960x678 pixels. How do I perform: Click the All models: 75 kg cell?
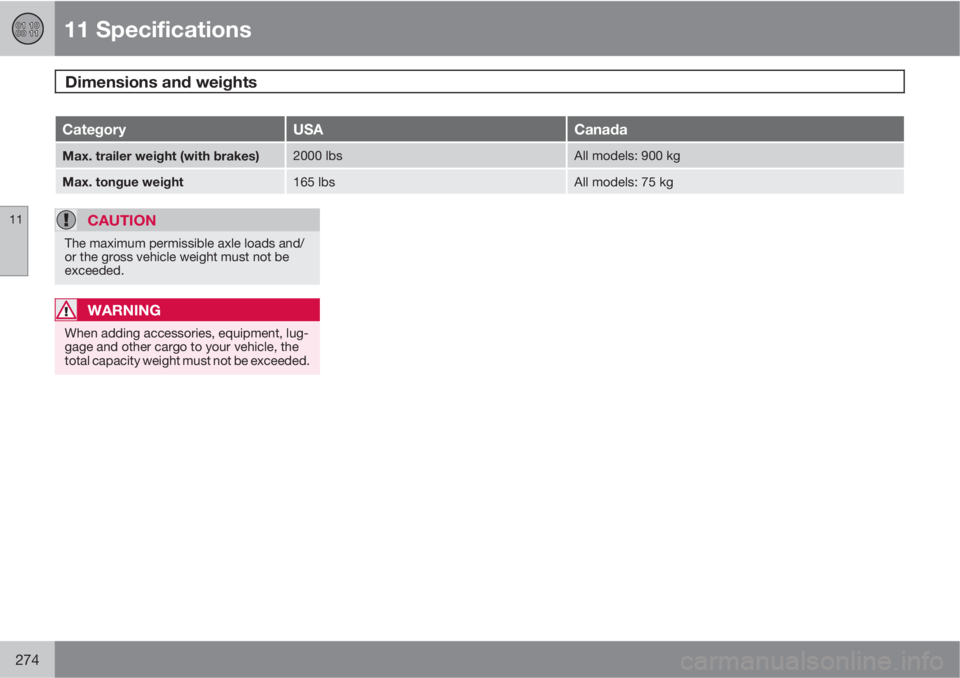click(x=623, y=182)
